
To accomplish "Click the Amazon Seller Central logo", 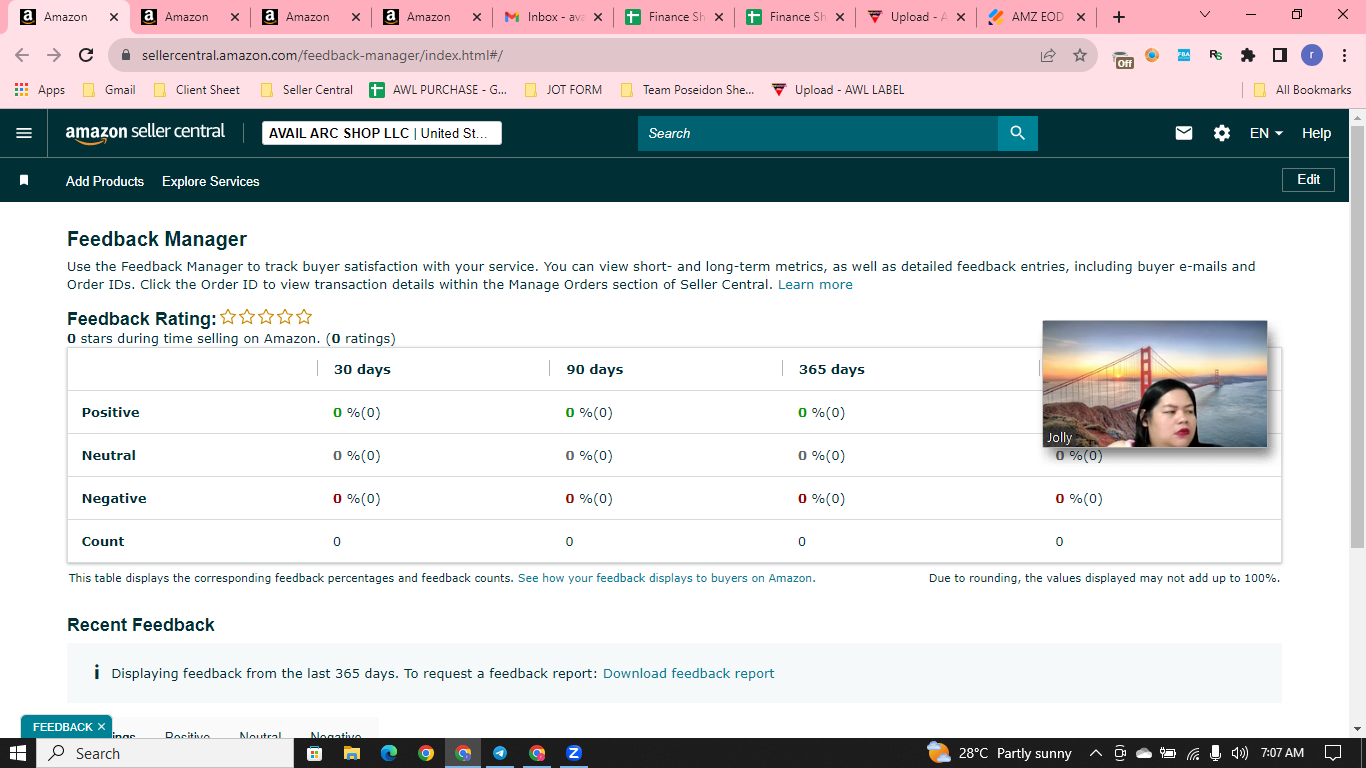I will pyautogui.click(x=146, y=134).
